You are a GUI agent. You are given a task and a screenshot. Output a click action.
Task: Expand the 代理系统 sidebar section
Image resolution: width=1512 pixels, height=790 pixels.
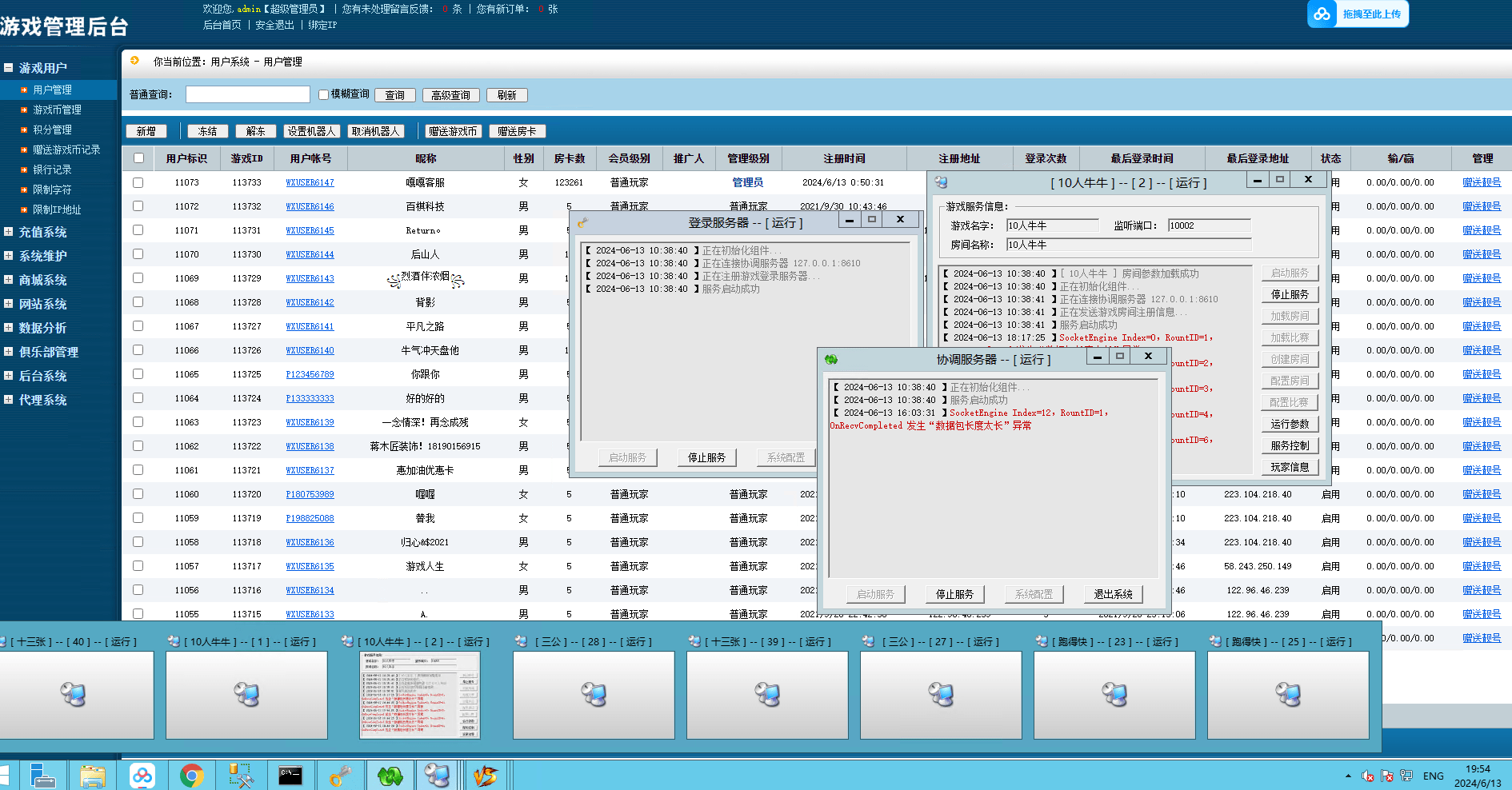point(8,400)
